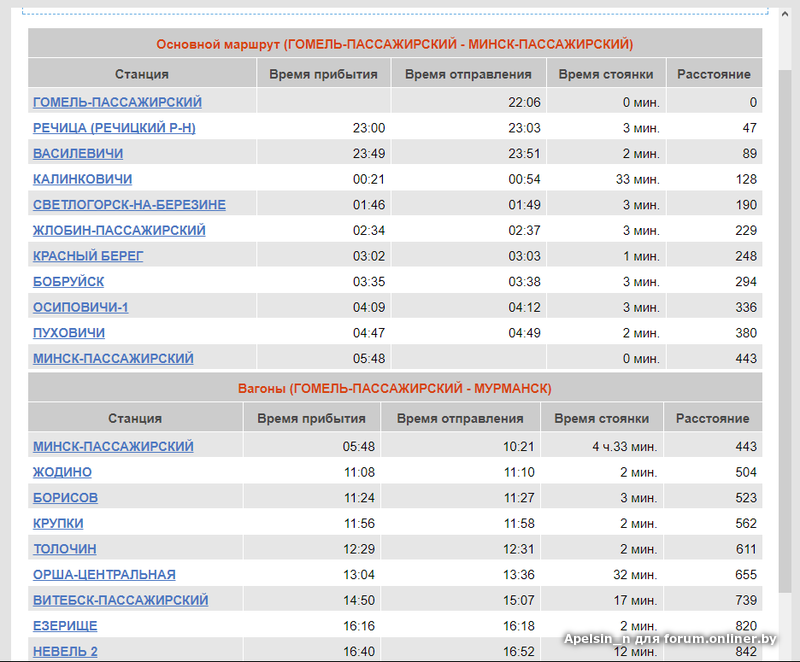The height and width of the screenshot is (662, 800).
Task: Click the 17 мин. stop at Витебск
Action: coord(636,600)
